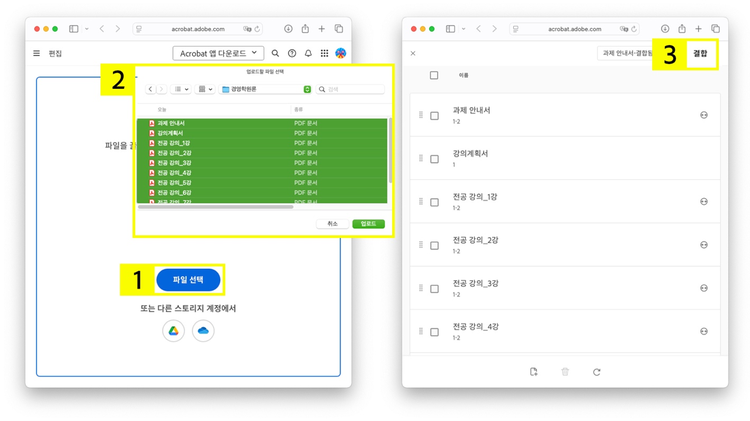Reload page in left Safari window
This screenshot has width=750, height=421.
[257, 29]
